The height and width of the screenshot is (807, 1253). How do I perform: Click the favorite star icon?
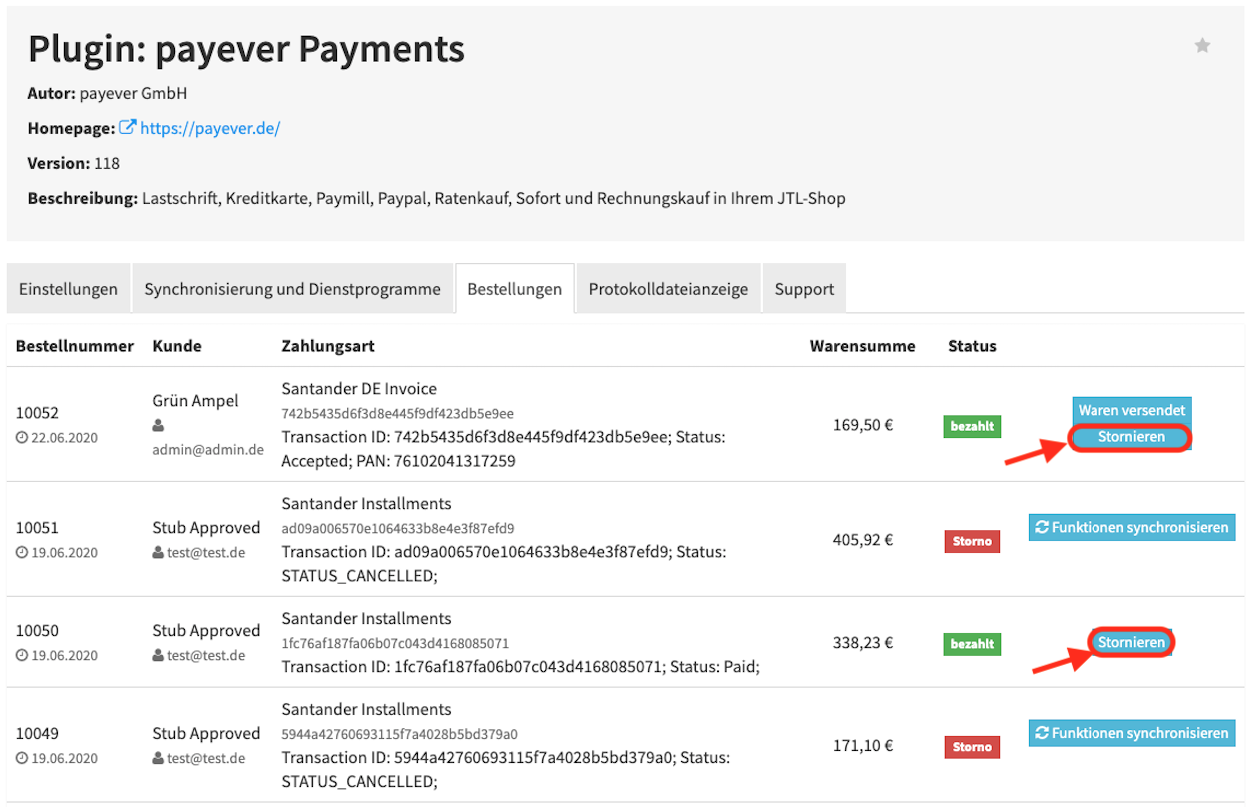(x=1202, y=46)
